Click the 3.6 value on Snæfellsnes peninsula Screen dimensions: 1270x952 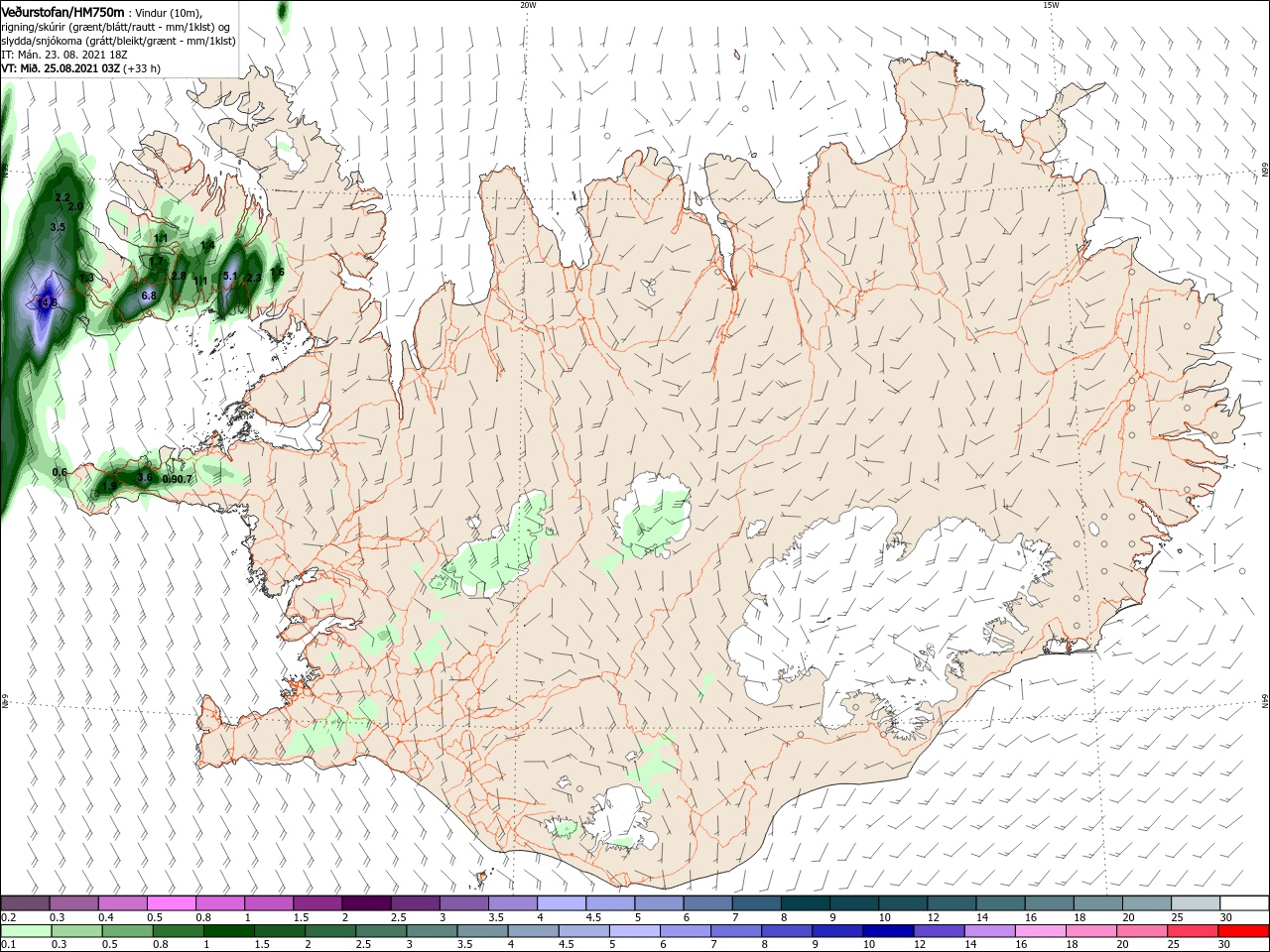pos(145,478)
